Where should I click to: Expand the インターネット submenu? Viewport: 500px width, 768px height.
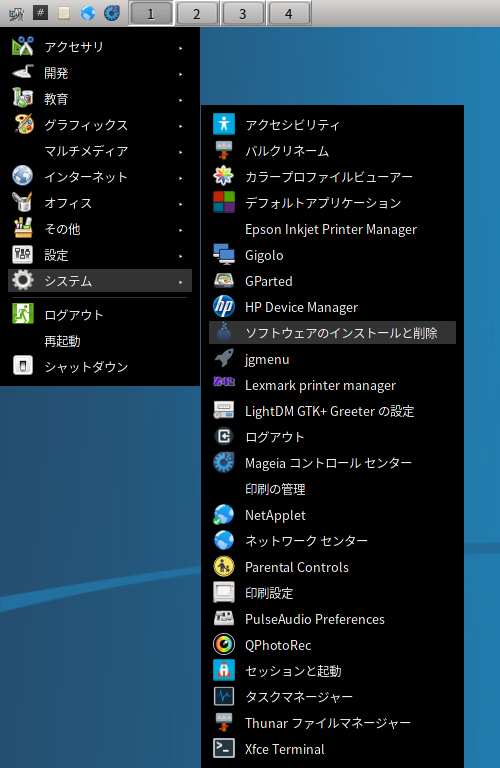(100, 177)
